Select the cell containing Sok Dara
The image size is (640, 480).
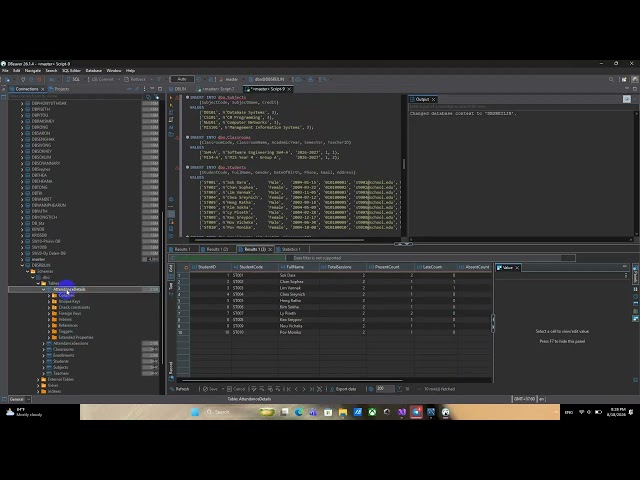[298, 276]
